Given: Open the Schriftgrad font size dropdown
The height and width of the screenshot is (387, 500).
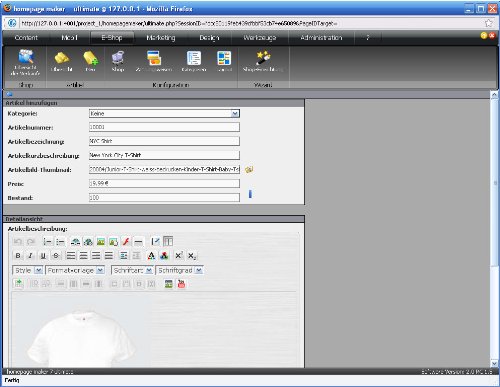Looking at the screenshot, I should (180, 270).
